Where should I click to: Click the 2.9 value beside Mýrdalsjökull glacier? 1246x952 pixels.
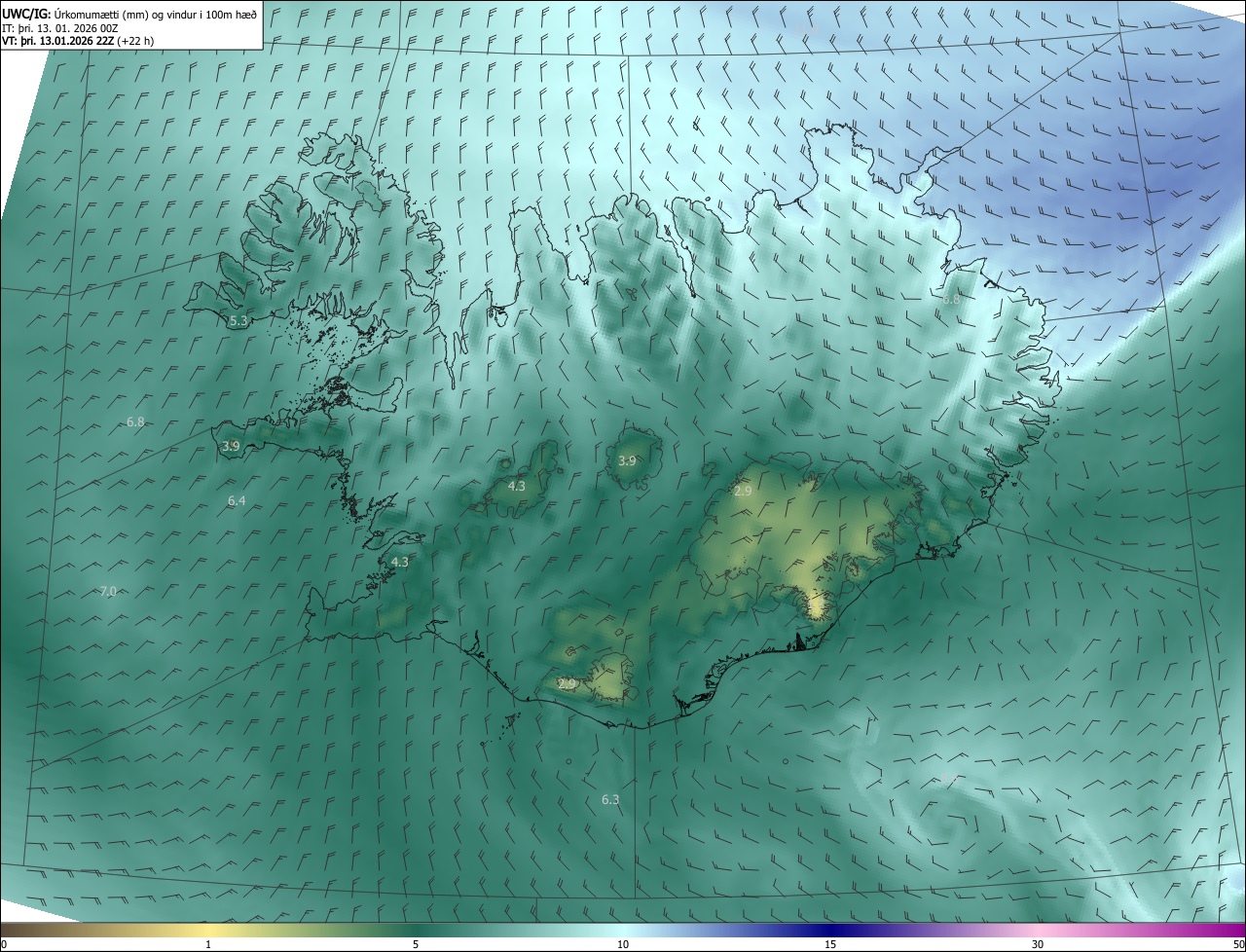[568, 684]
